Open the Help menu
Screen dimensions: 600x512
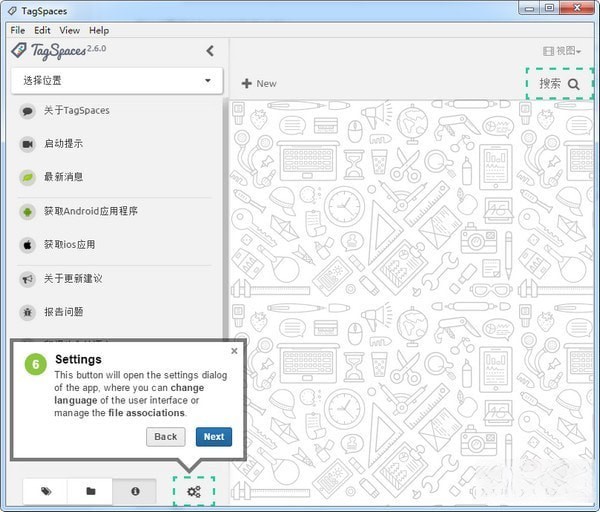click(x=99, y=30)
